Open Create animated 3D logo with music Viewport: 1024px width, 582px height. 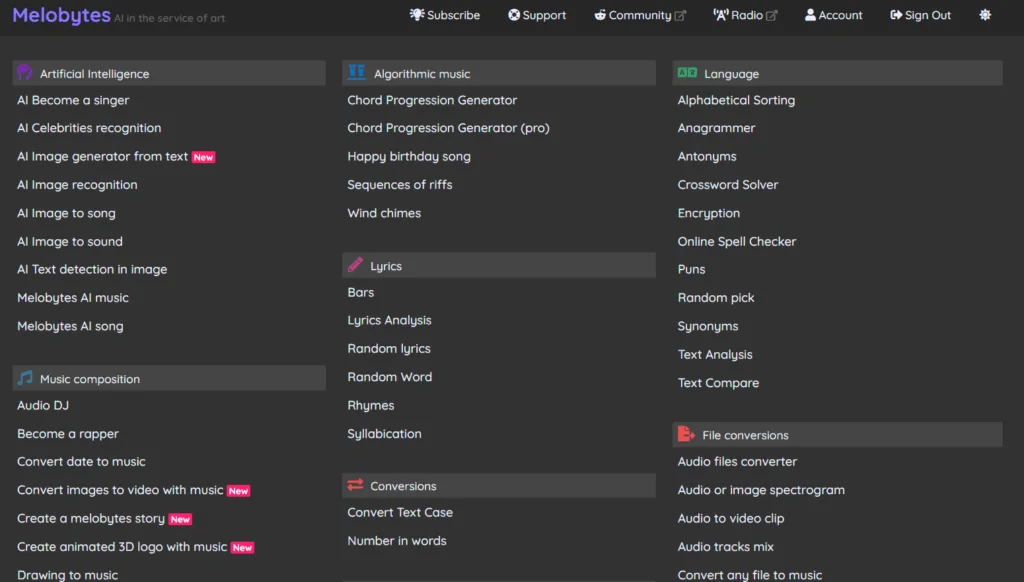[x=122, y=547]
